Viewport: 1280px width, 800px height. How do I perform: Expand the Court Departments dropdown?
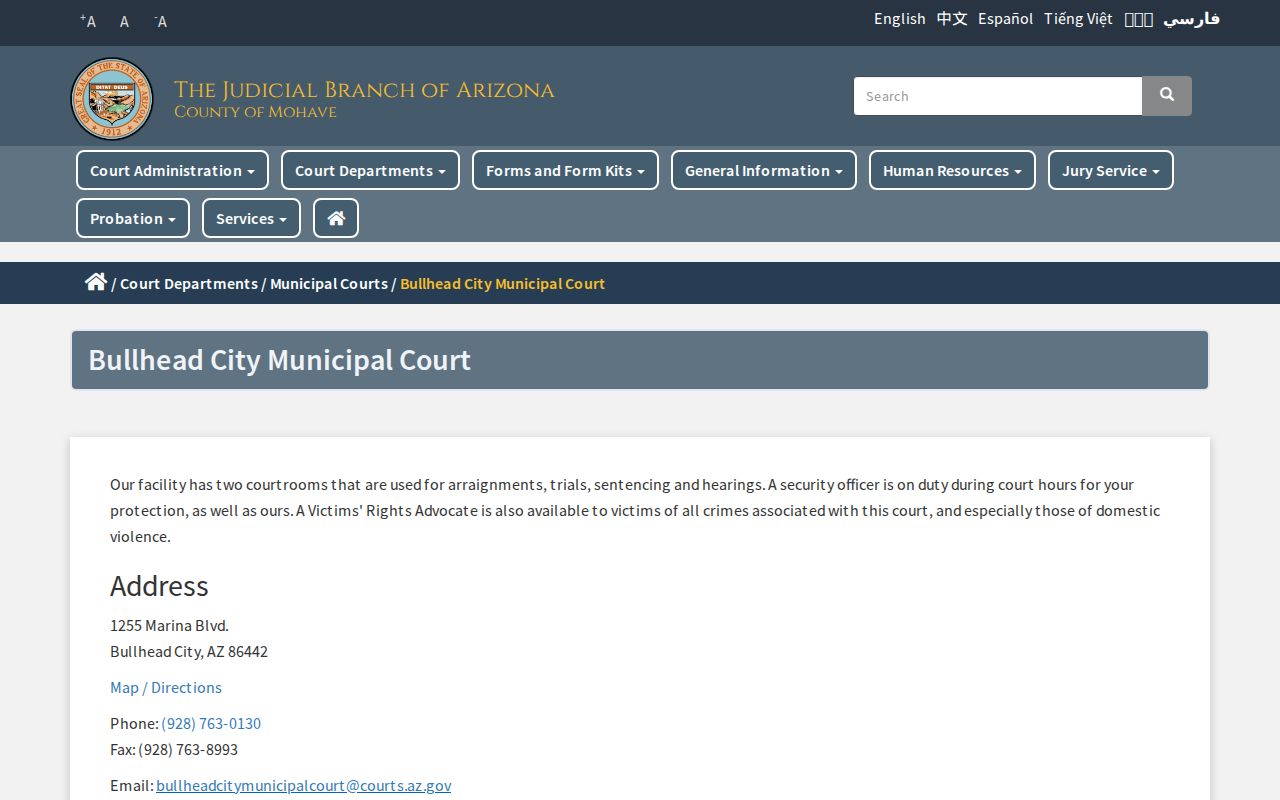(370, 170)
